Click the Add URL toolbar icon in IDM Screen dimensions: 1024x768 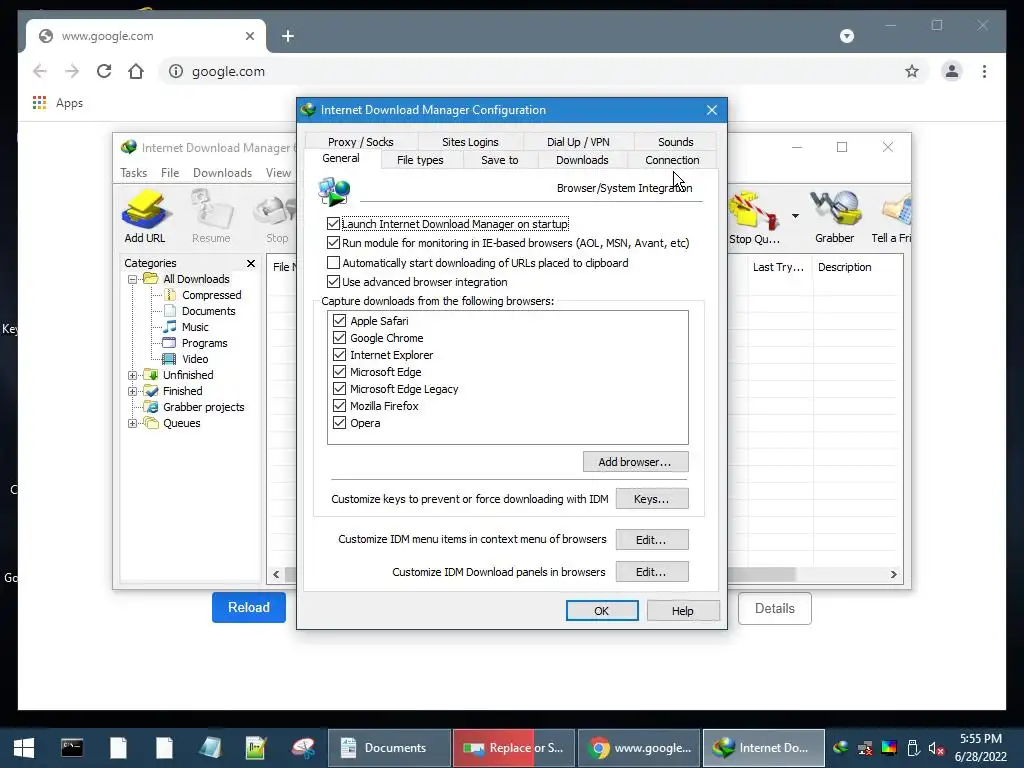[x=145, y=216]
